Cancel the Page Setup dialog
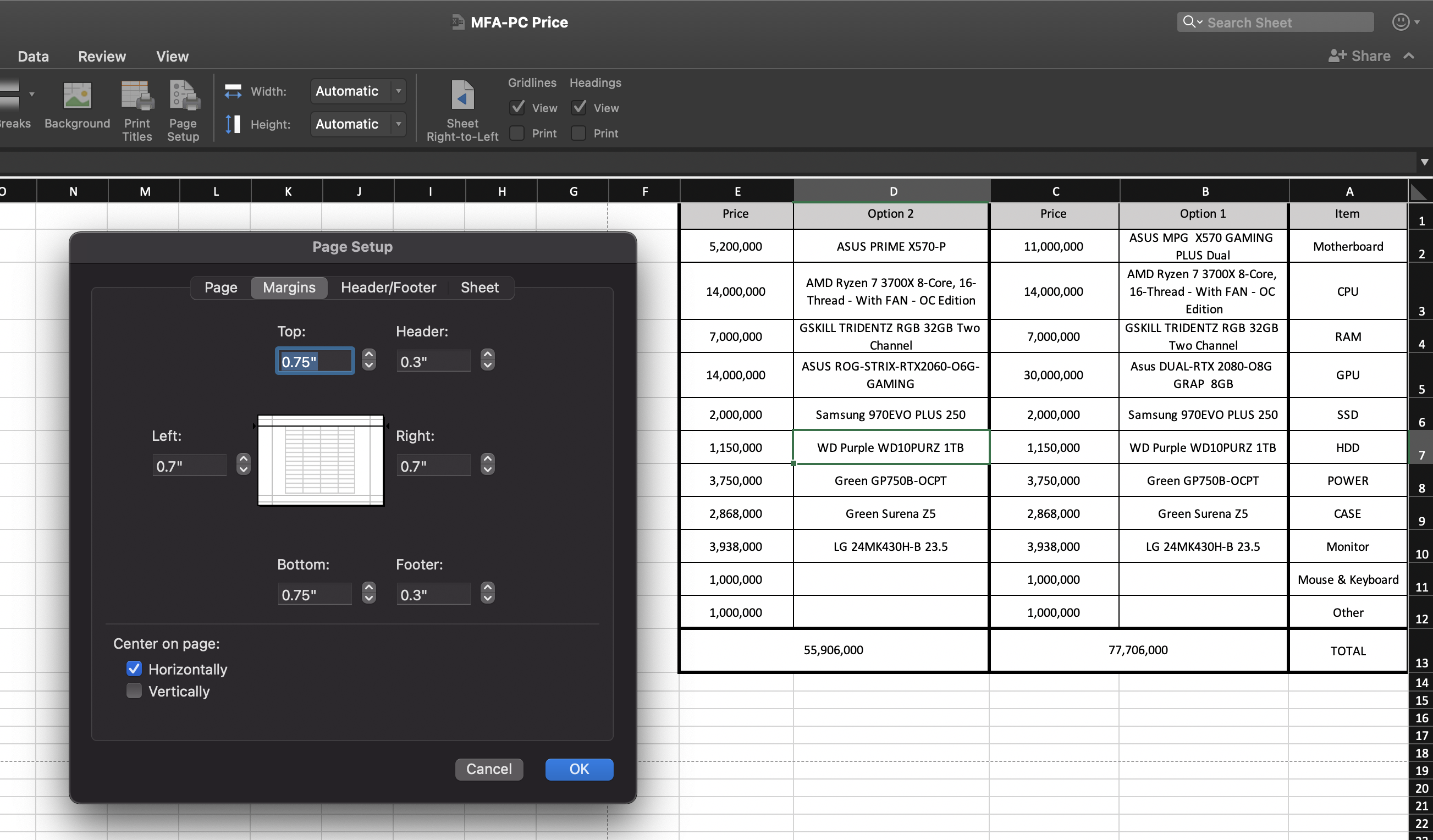This screenshot has height=840, width=1433. [x=488, y=769]
